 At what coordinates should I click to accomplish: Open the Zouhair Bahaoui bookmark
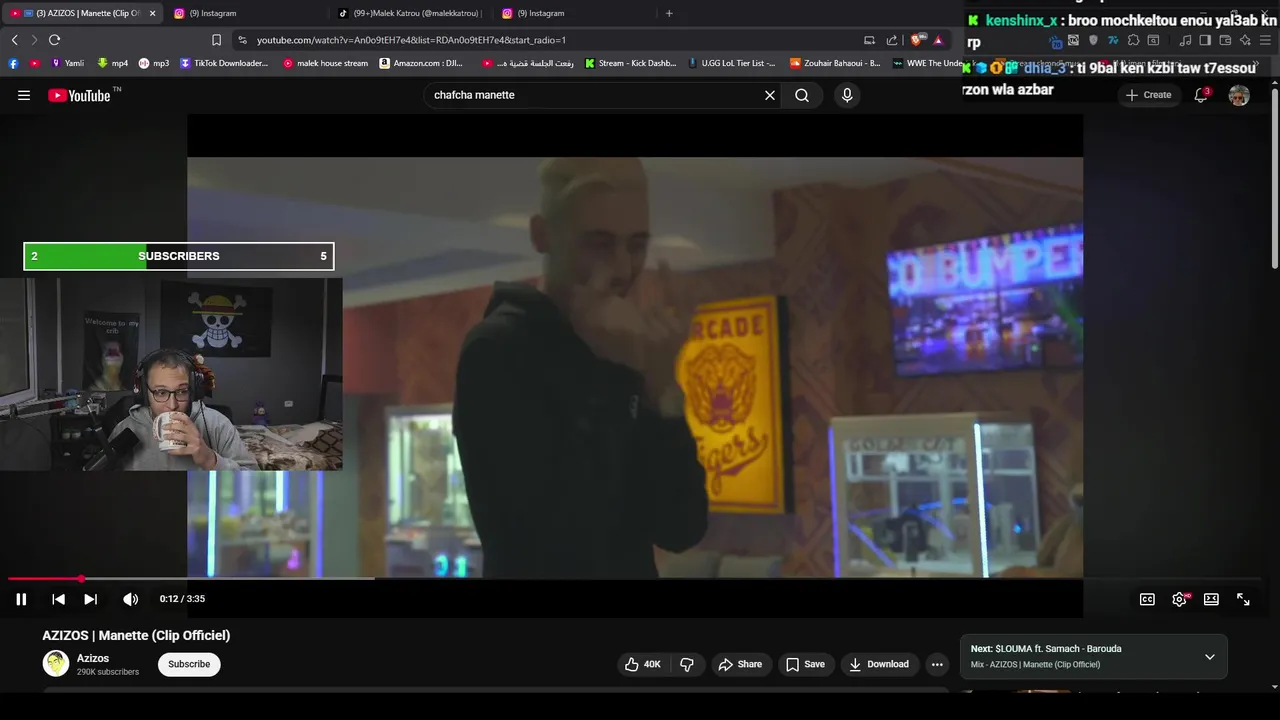pyautogui.click(x=835, y=63)
